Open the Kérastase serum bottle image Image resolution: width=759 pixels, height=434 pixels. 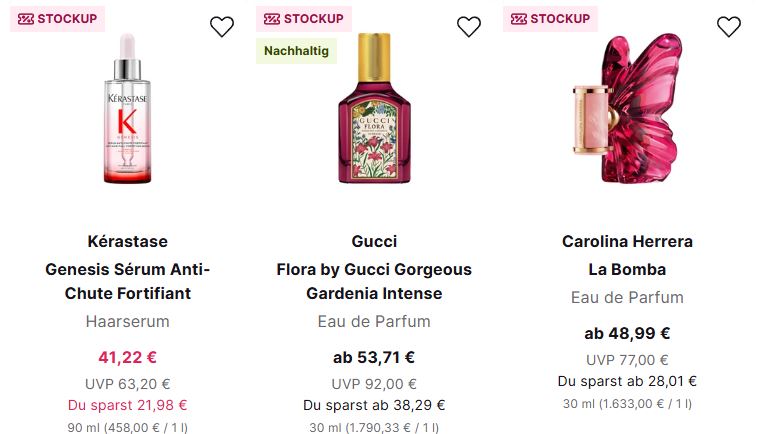tap(127, 110)
